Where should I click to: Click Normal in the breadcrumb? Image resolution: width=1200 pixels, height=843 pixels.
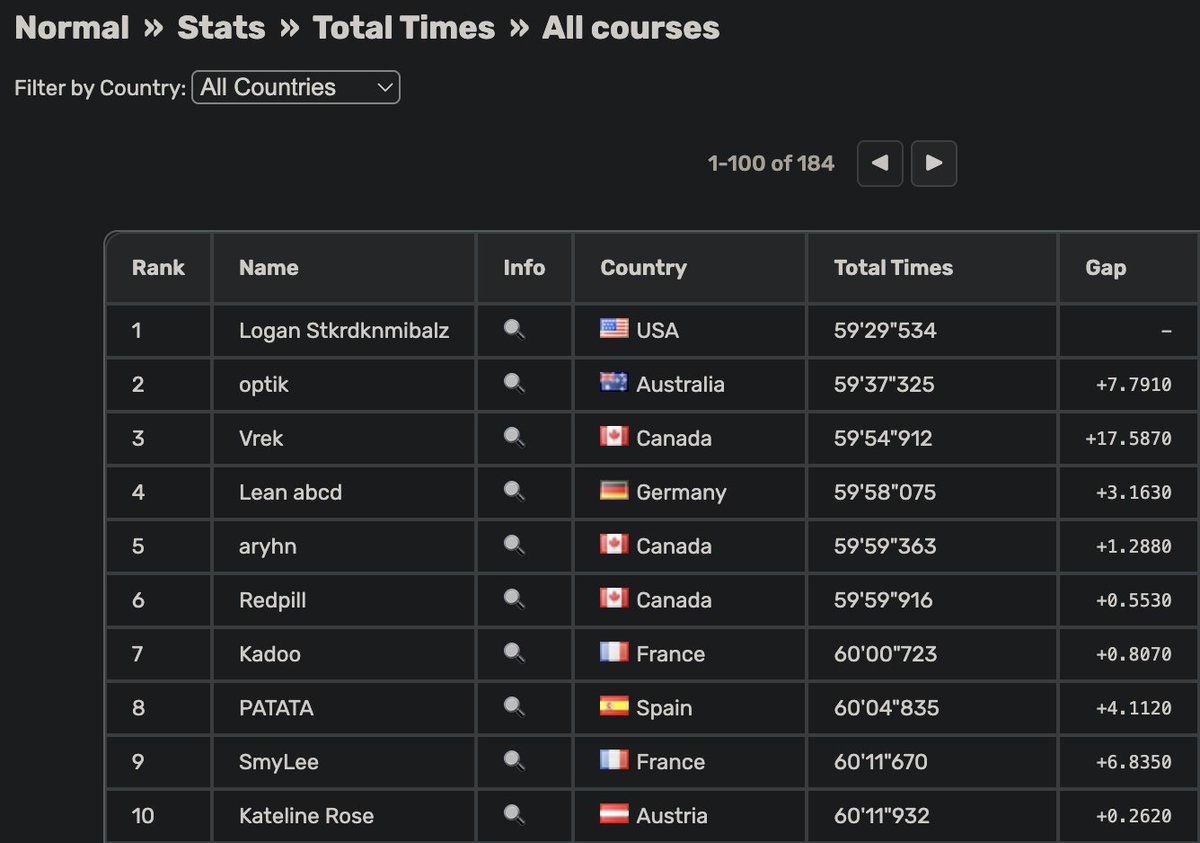tap(72, 27)
